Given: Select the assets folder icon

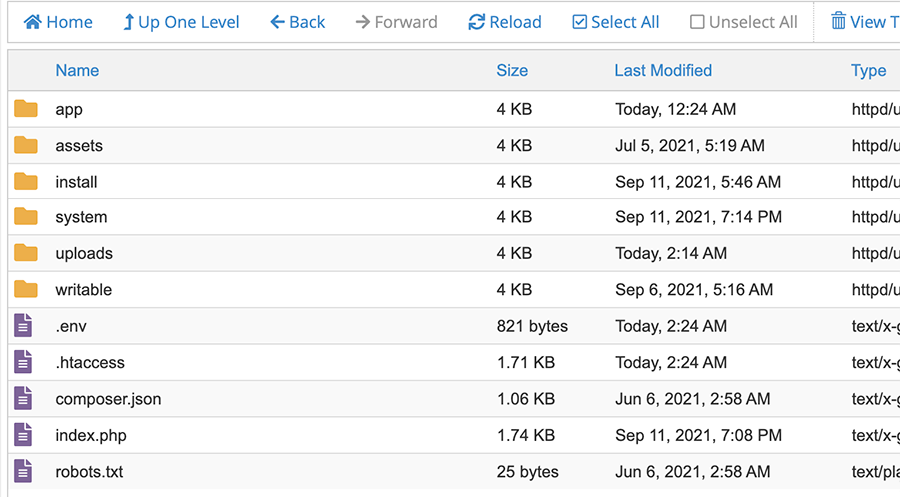Looking at the screenshot, I should (x=26, y=145).
